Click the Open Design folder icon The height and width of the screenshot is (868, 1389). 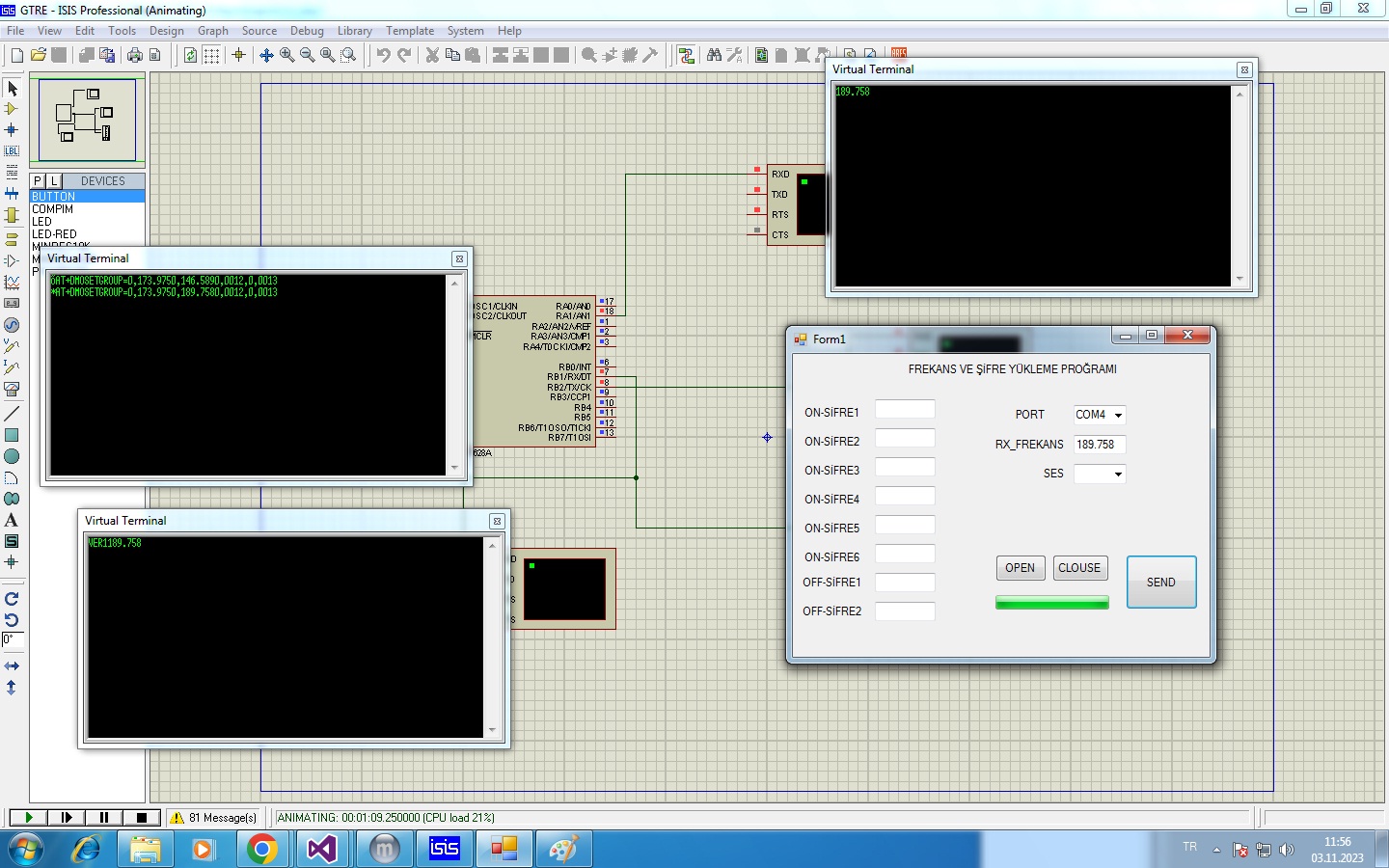point(39,55)
